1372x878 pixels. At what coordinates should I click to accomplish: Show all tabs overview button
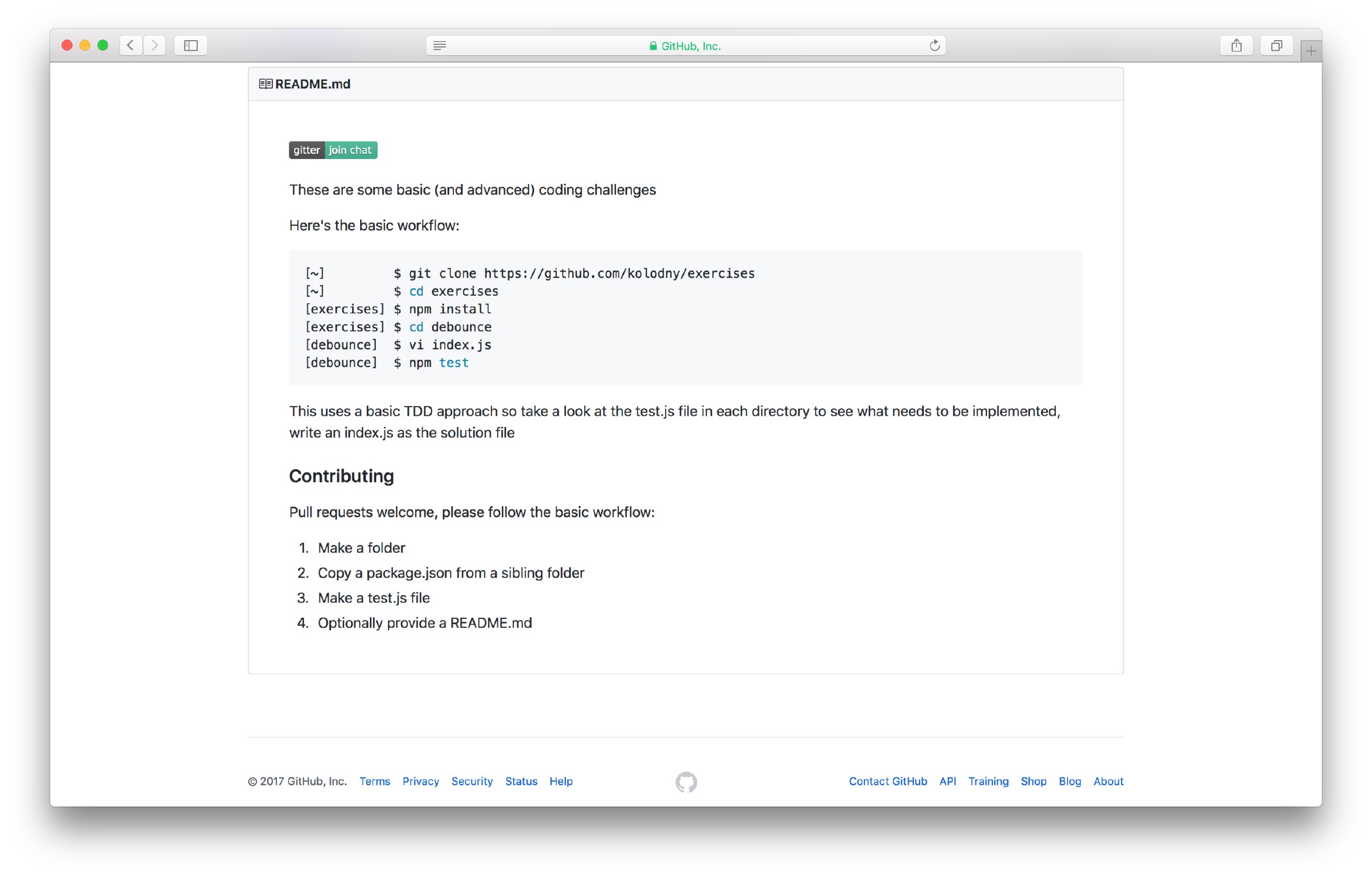click(x=1276, y=45)
